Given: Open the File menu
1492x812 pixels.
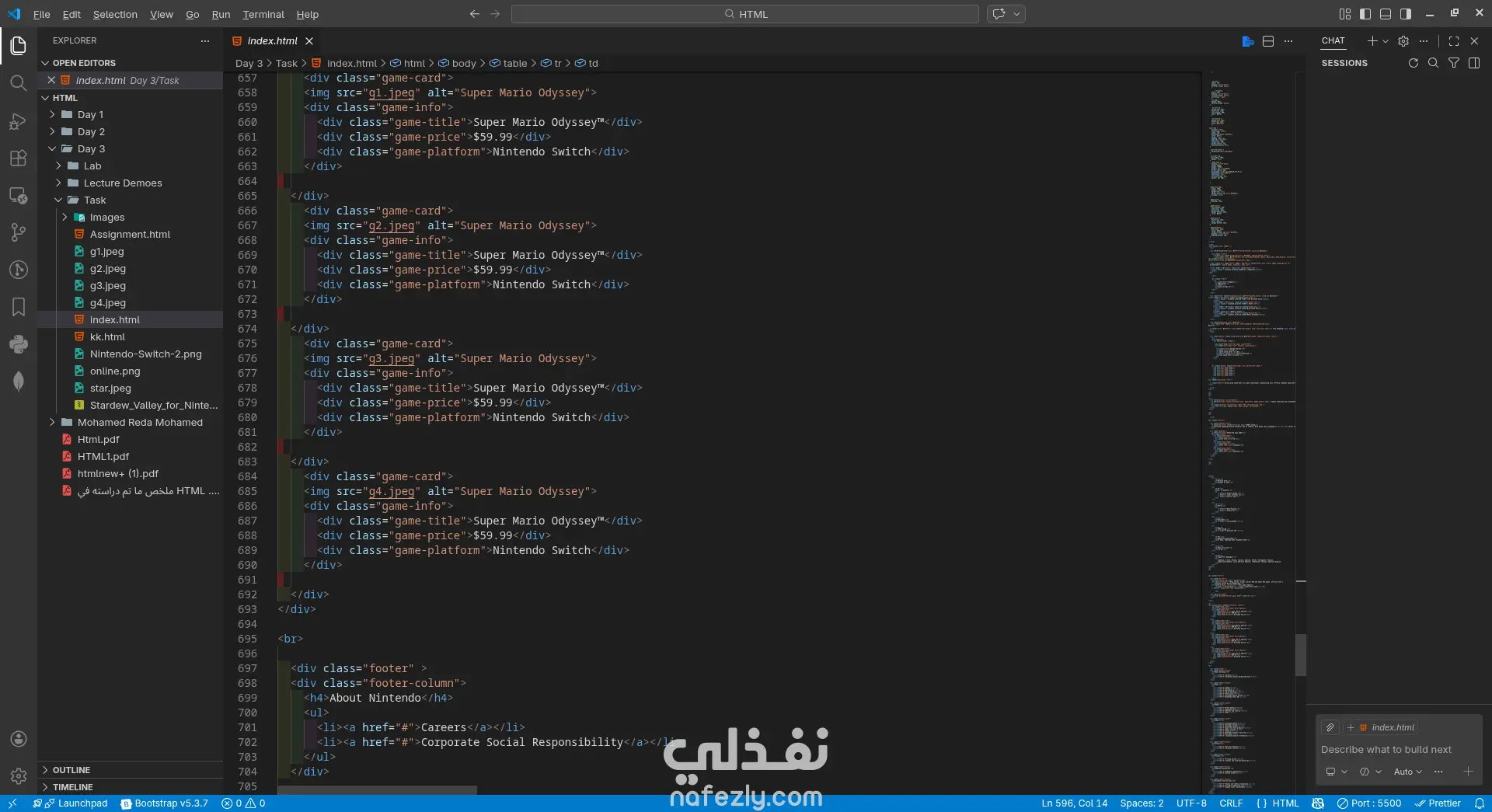Looking at the screenshot, I should (42, 14).
